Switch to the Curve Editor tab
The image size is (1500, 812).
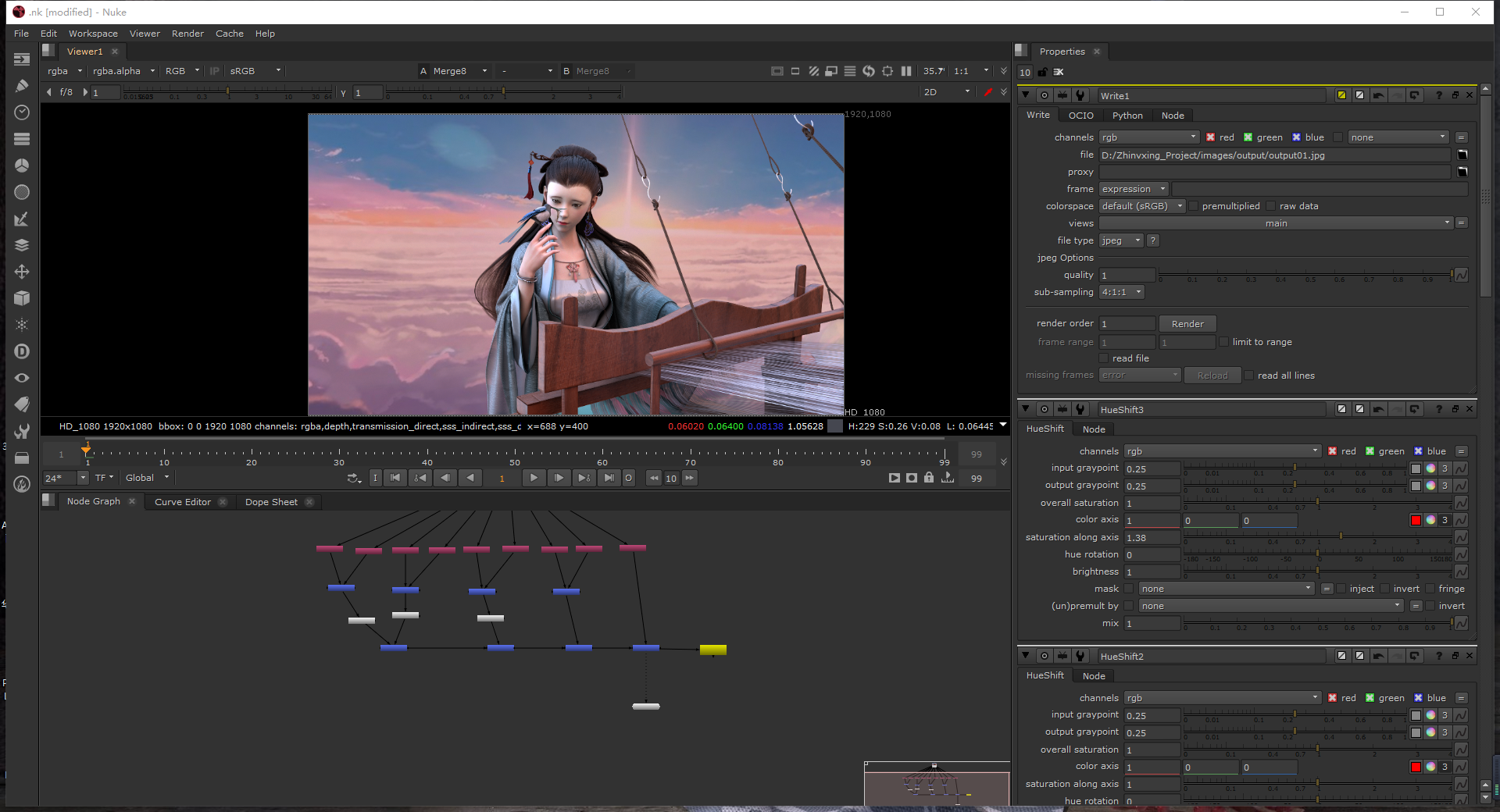(183, 502)
